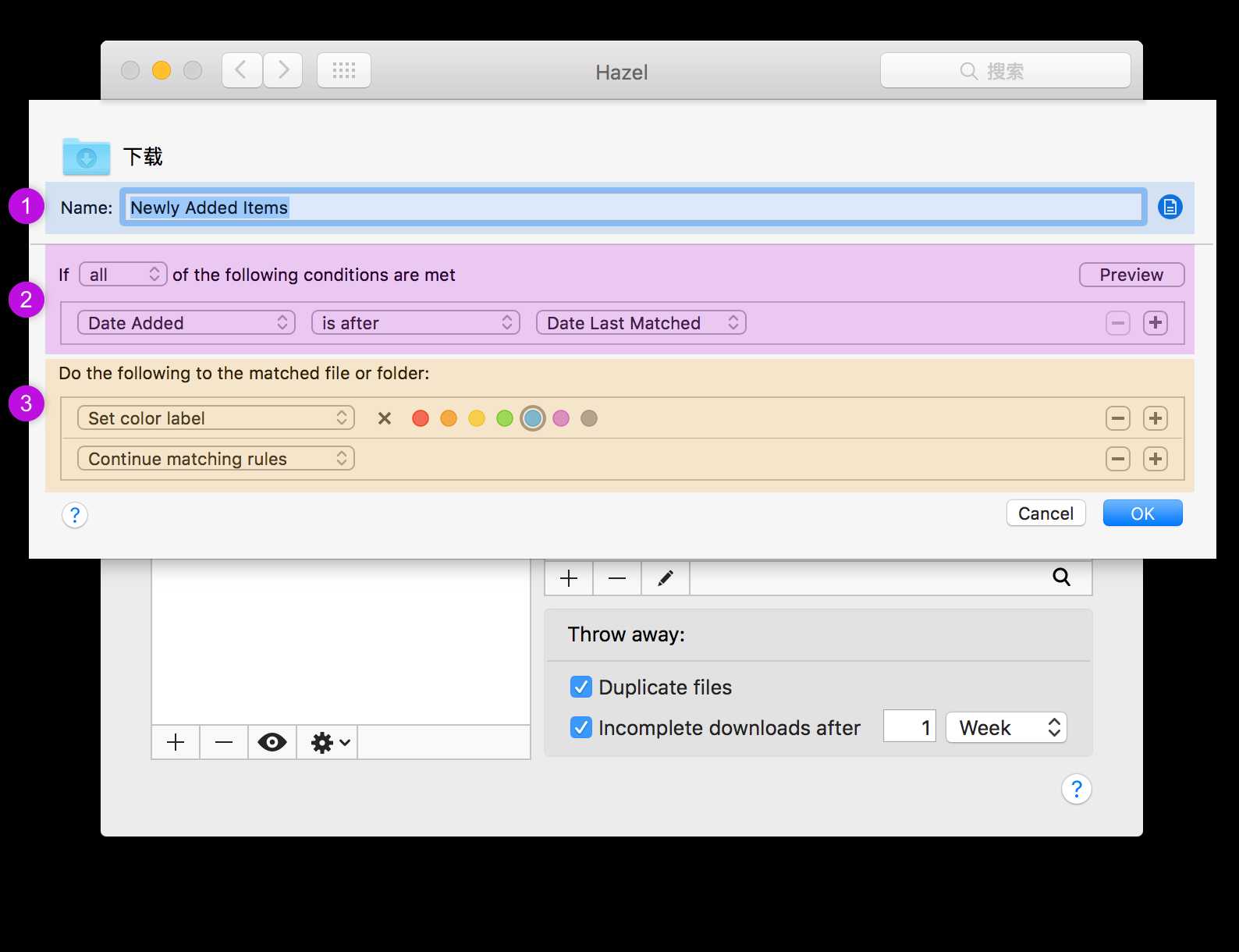This screenshot has height=952, width=1239.
Task: Open the Week time unit dropdown
Action: pyautogui.click(x=1006, y=727)
